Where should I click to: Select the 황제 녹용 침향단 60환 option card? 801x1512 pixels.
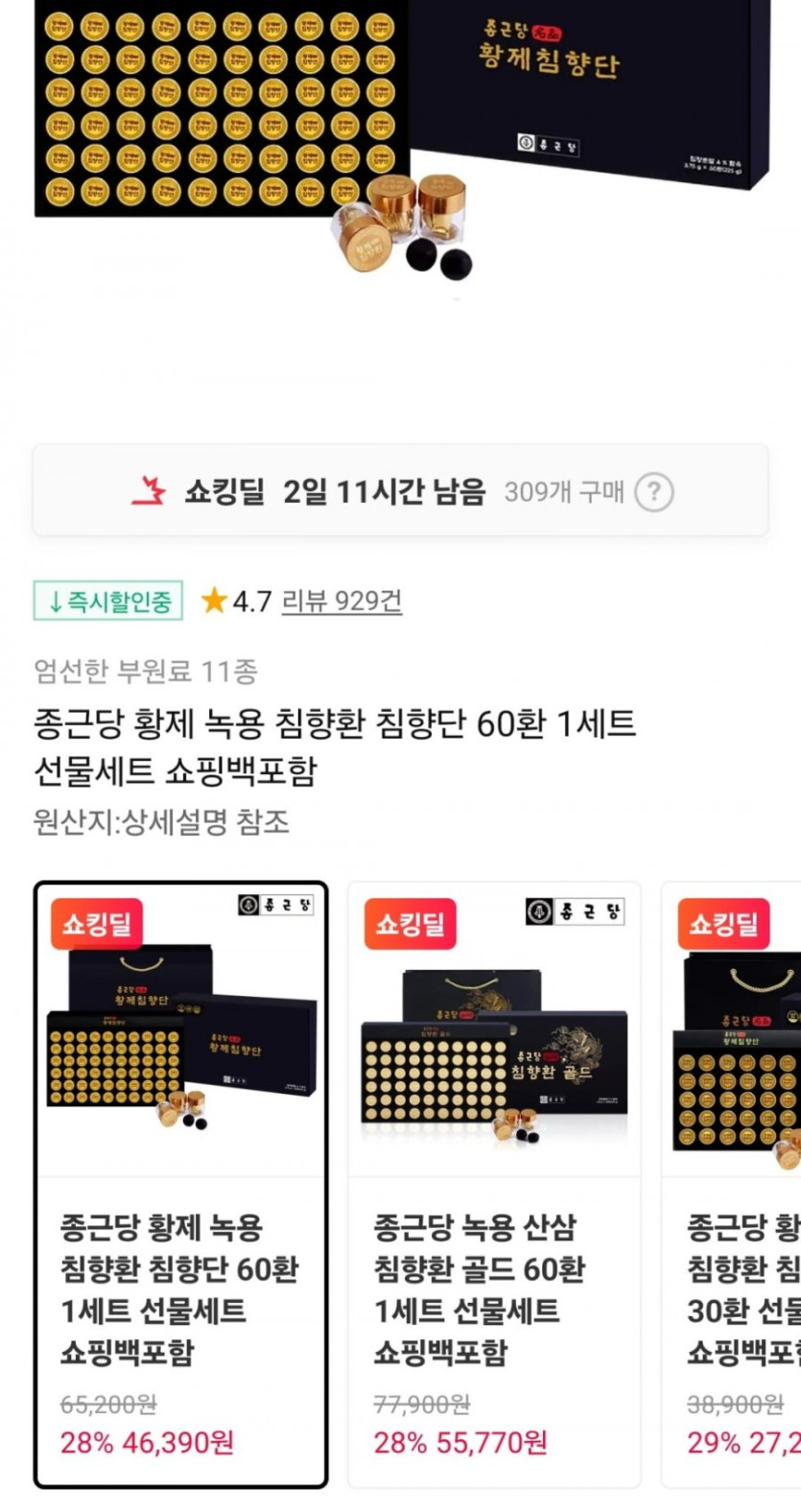[181, 1185]
